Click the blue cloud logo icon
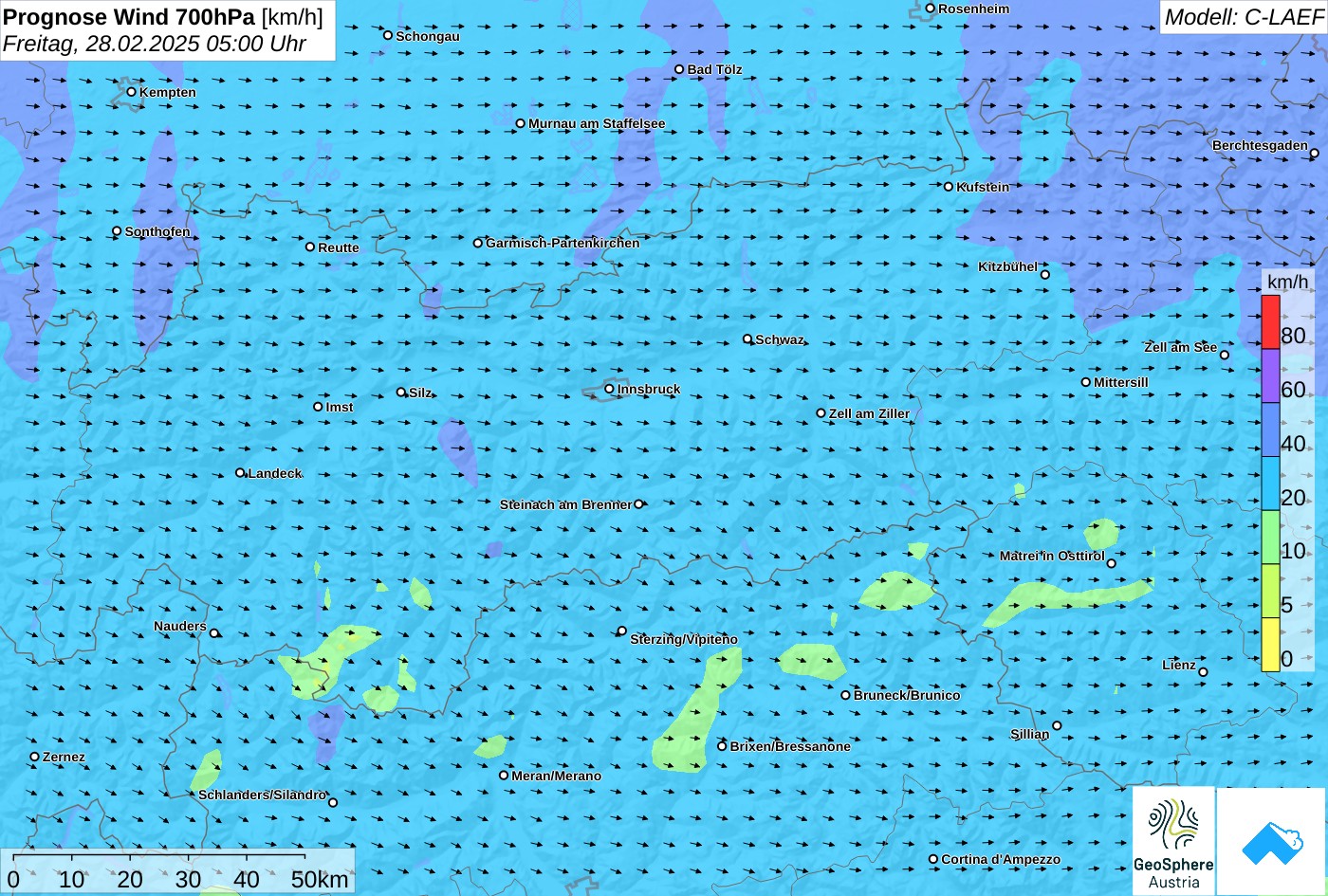 [1272, 841]
